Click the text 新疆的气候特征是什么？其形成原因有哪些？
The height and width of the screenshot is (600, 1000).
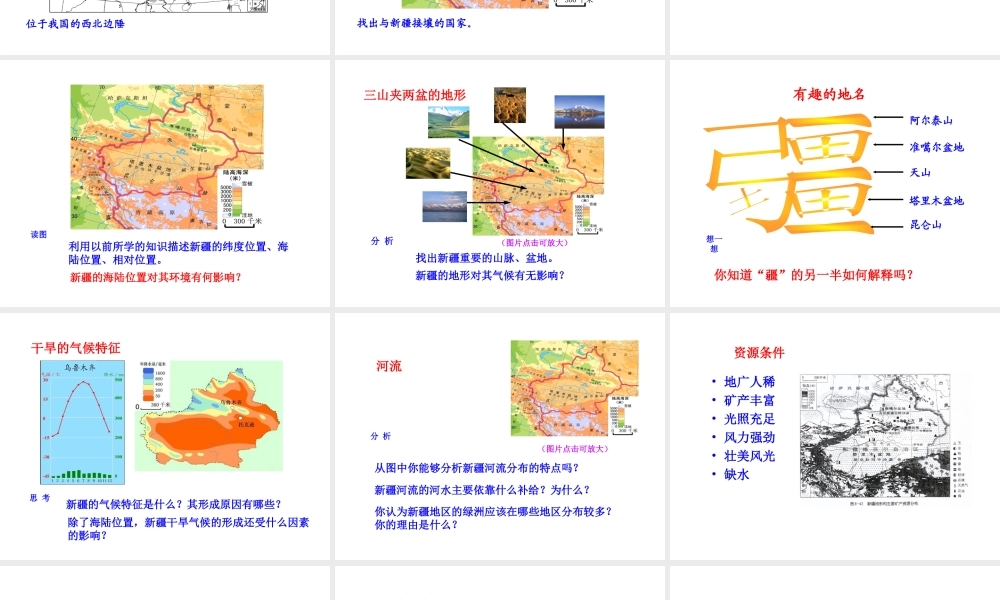coord(174,504)
